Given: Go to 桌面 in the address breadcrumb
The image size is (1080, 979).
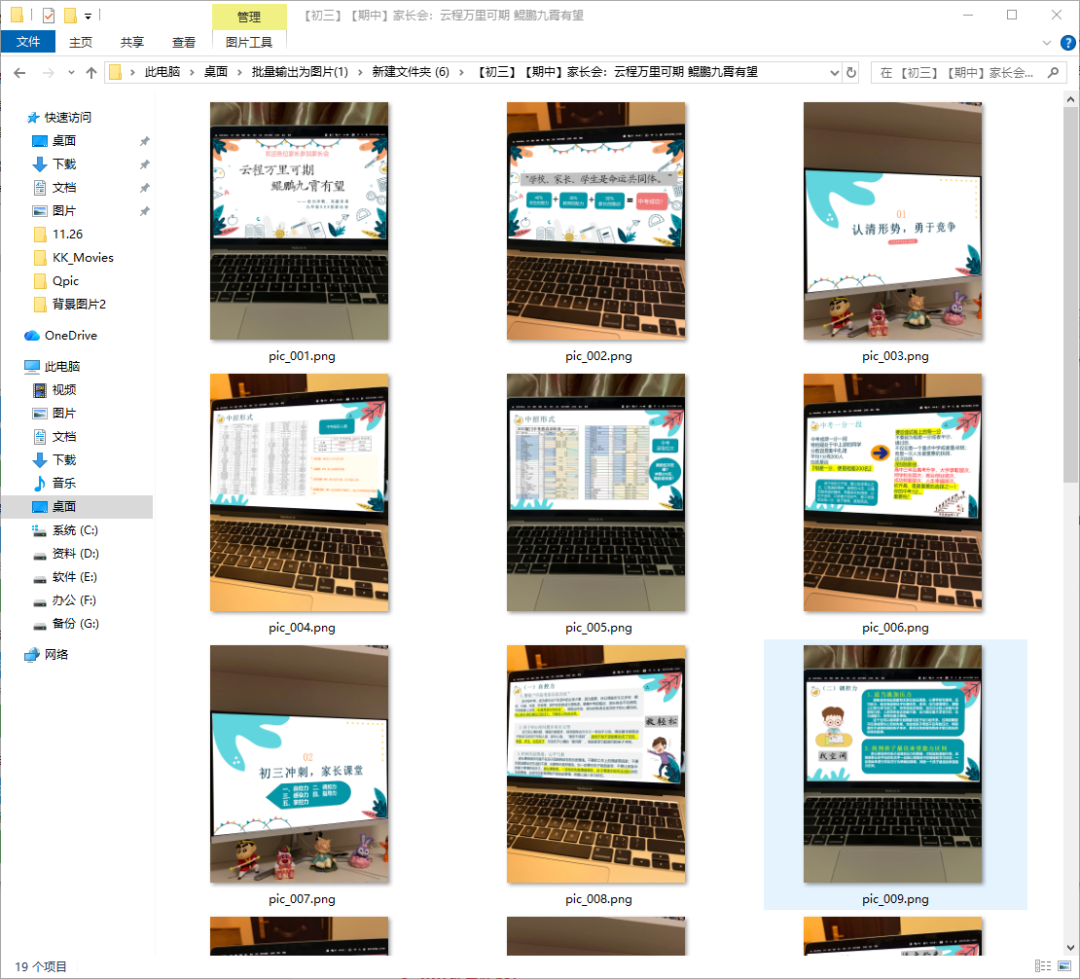Looking at the screenshot, I should pos(215,72).
